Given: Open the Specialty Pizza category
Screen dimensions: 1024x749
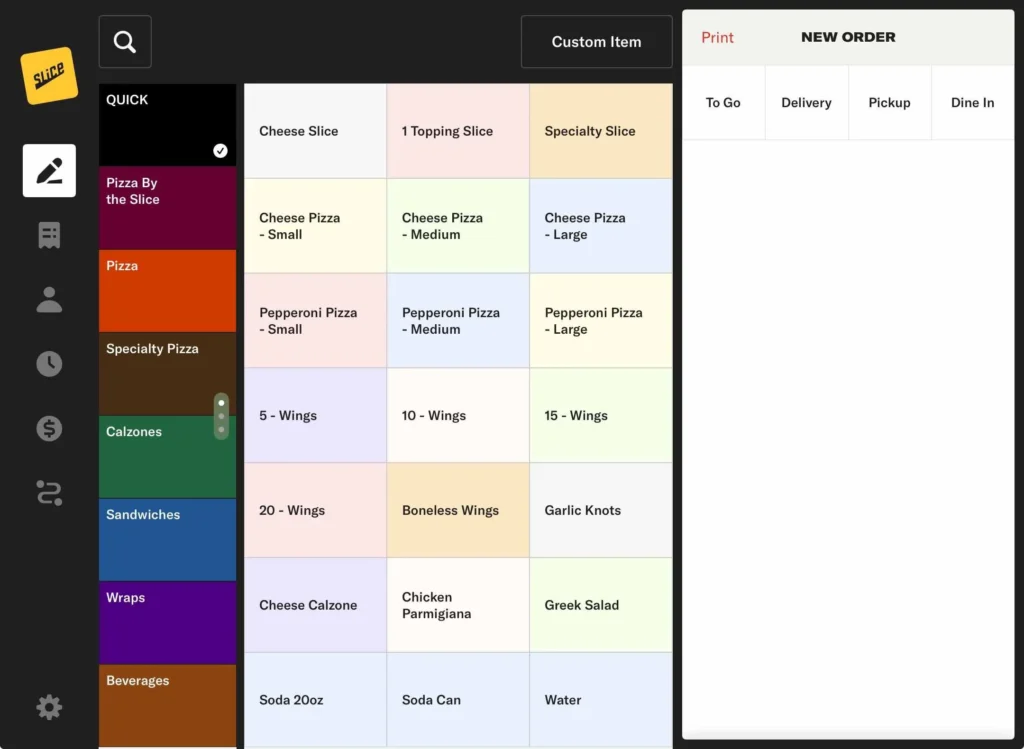Looking at the screenshot, I should (x=167, y=373).
